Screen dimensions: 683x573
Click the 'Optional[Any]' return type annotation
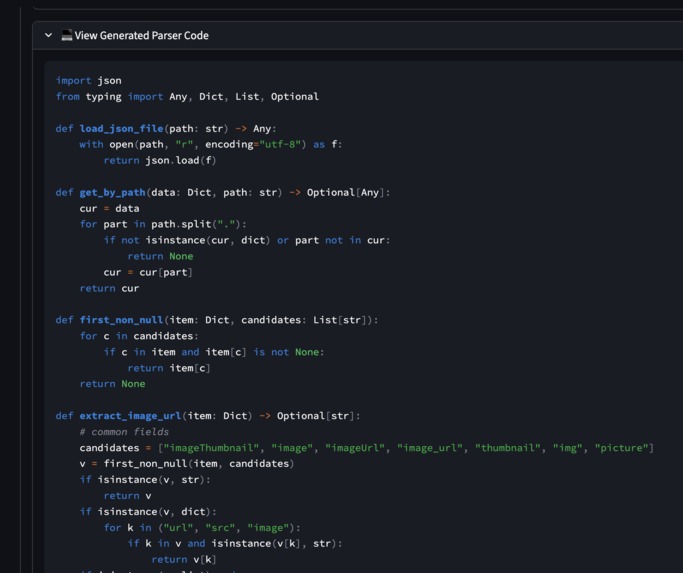pos(345,193)
